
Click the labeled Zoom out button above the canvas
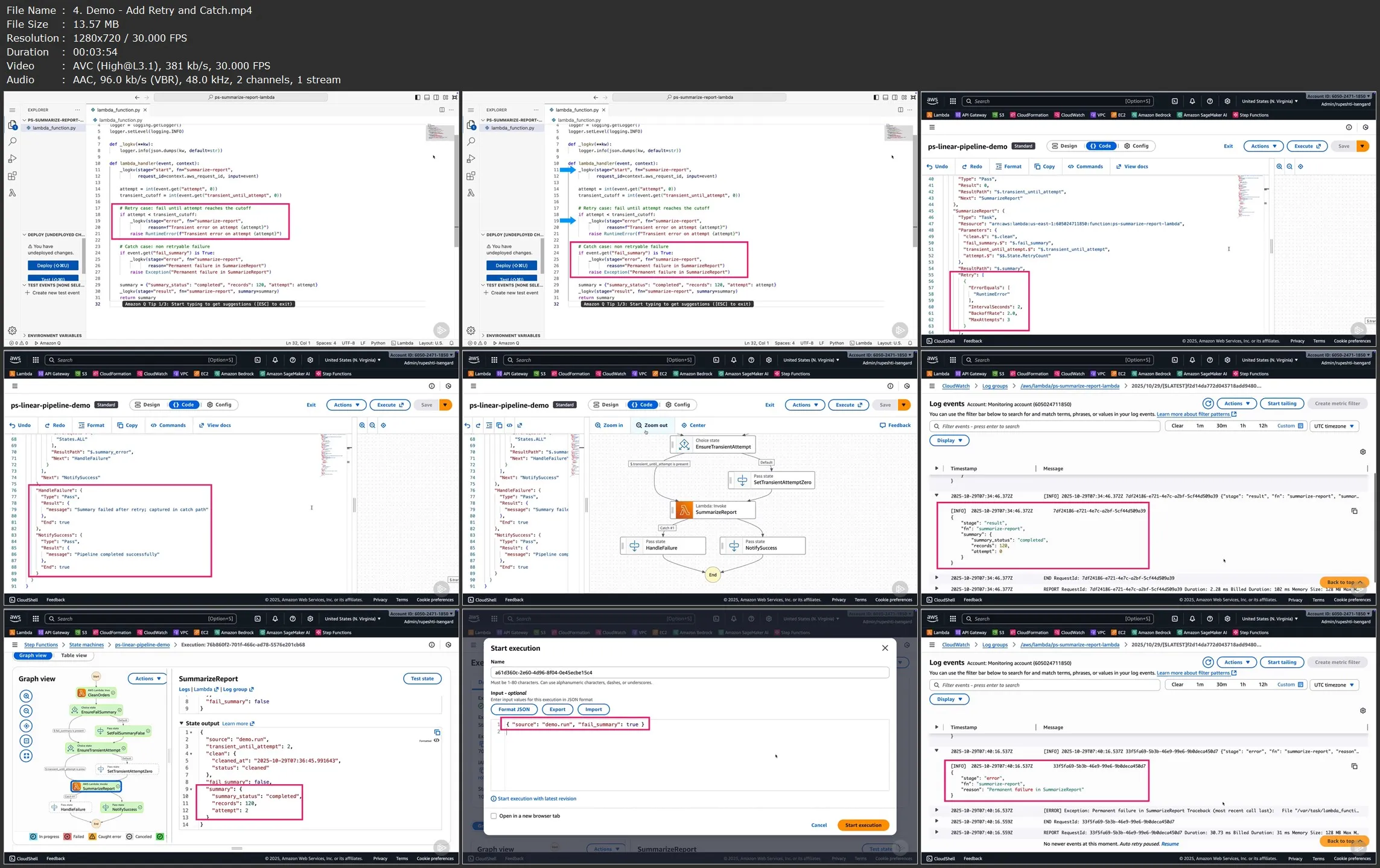click(x=652, y=425)
